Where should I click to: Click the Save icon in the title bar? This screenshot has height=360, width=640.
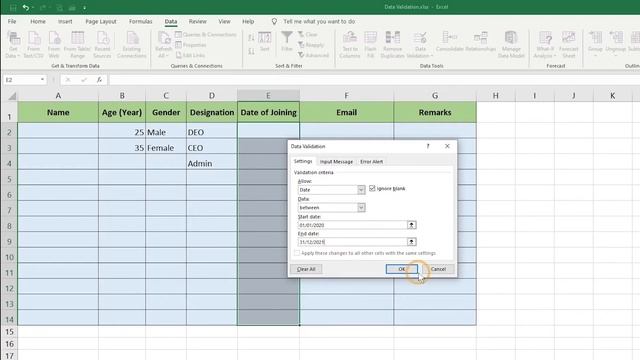point(13,7)
